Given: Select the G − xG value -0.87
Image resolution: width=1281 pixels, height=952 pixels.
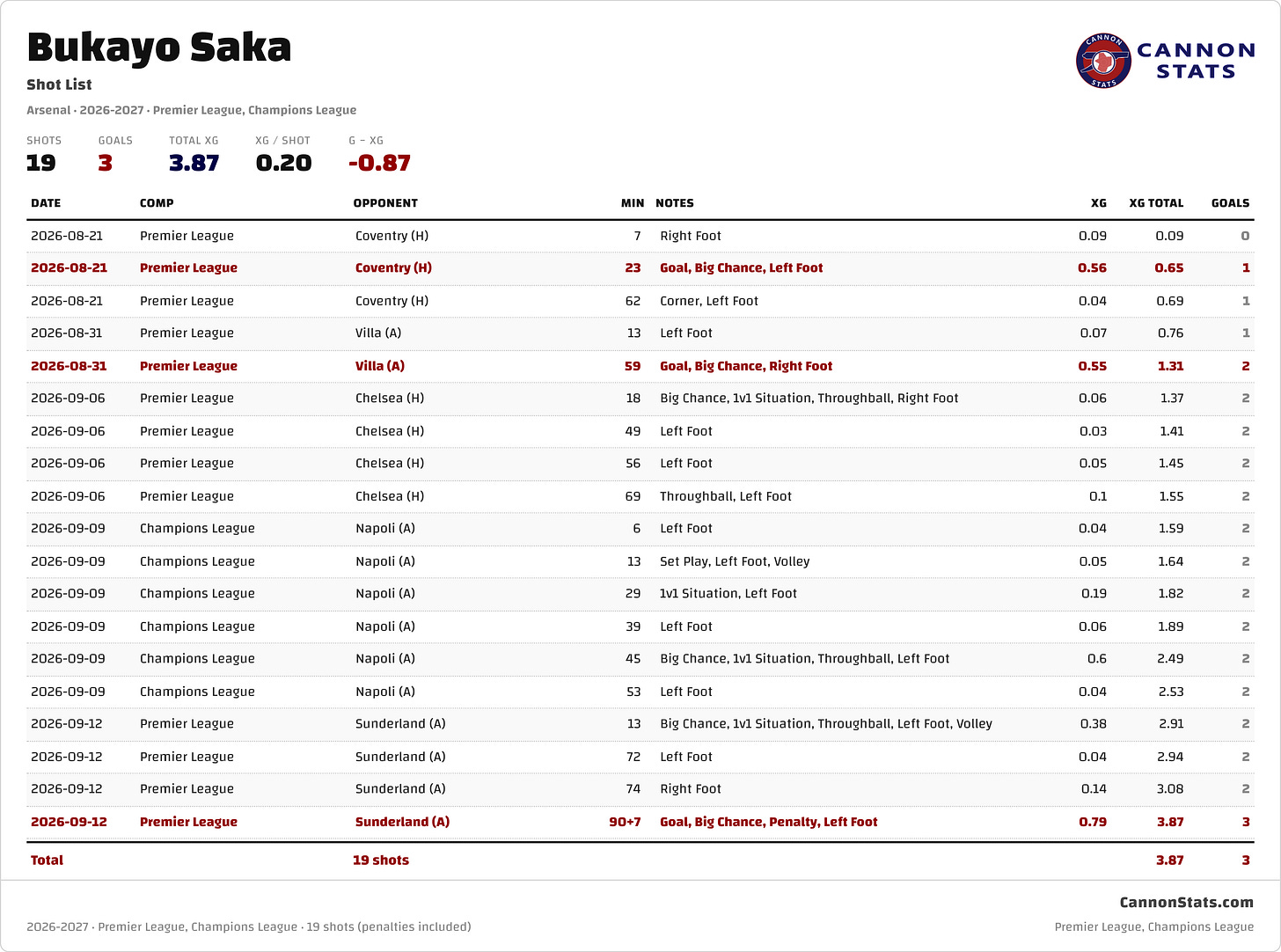Looking at the screenshot, I should [379, 163].
